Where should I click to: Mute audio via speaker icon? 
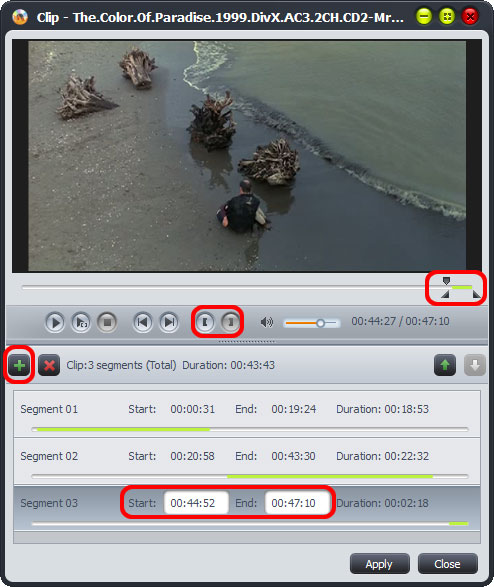coord(266,322)
